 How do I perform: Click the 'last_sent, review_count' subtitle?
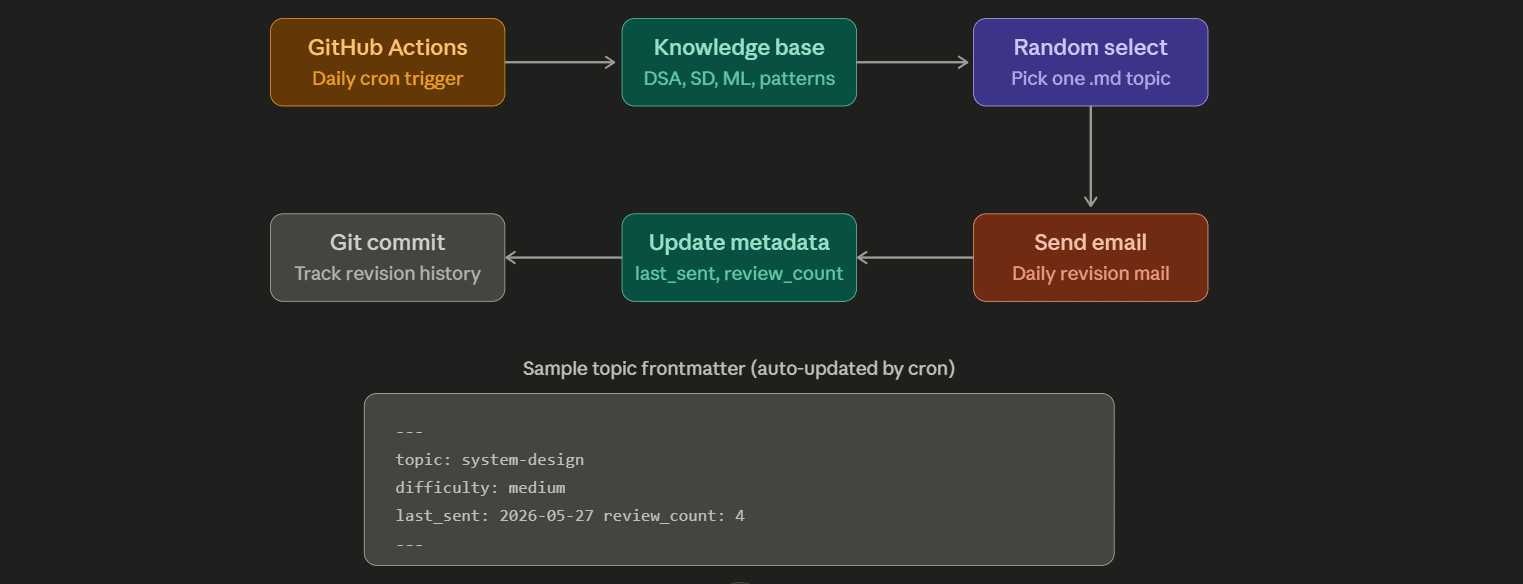coord(739,273)
